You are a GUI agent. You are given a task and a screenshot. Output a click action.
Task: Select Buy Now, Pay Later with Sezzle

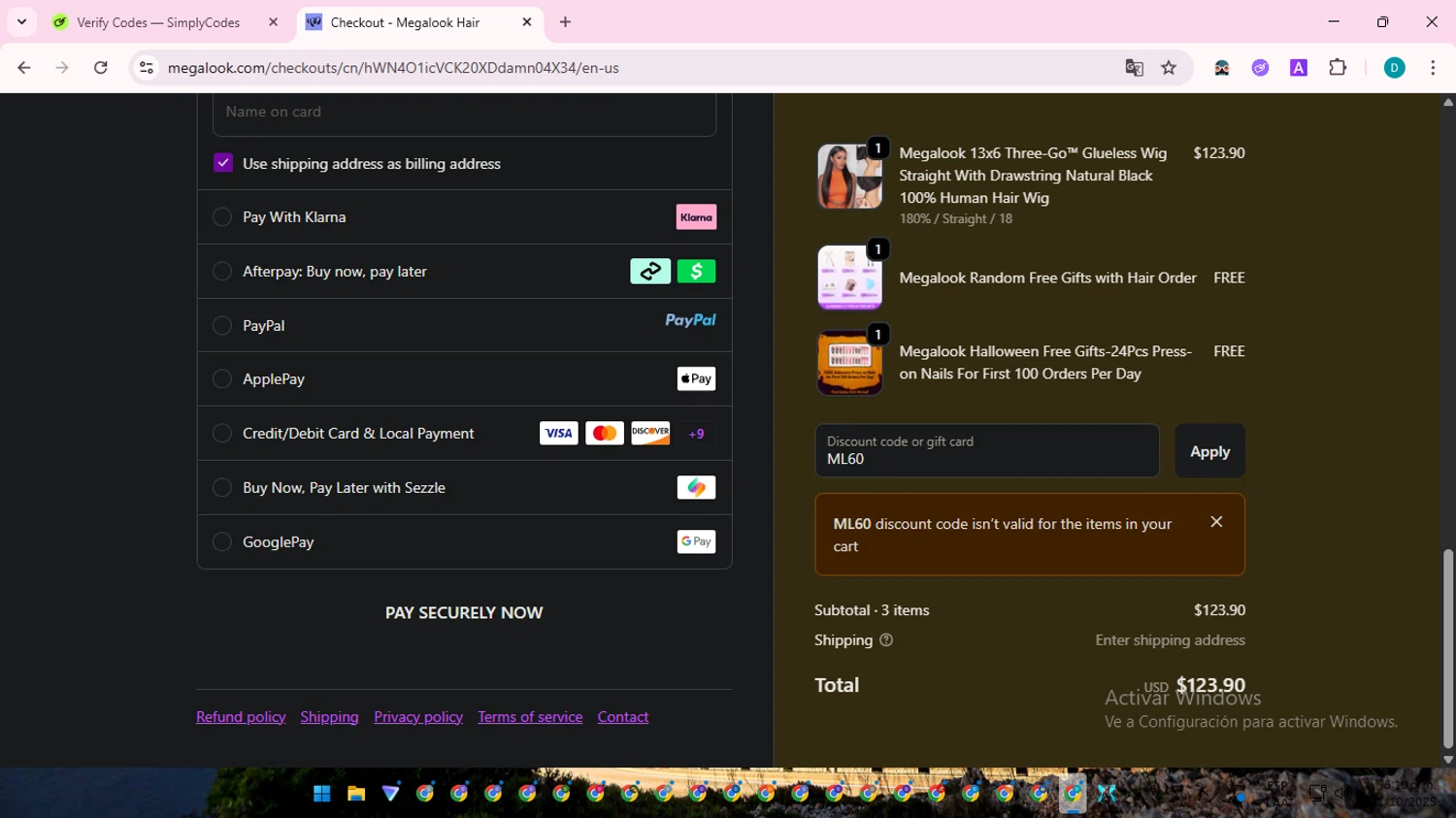click(222, 488)
